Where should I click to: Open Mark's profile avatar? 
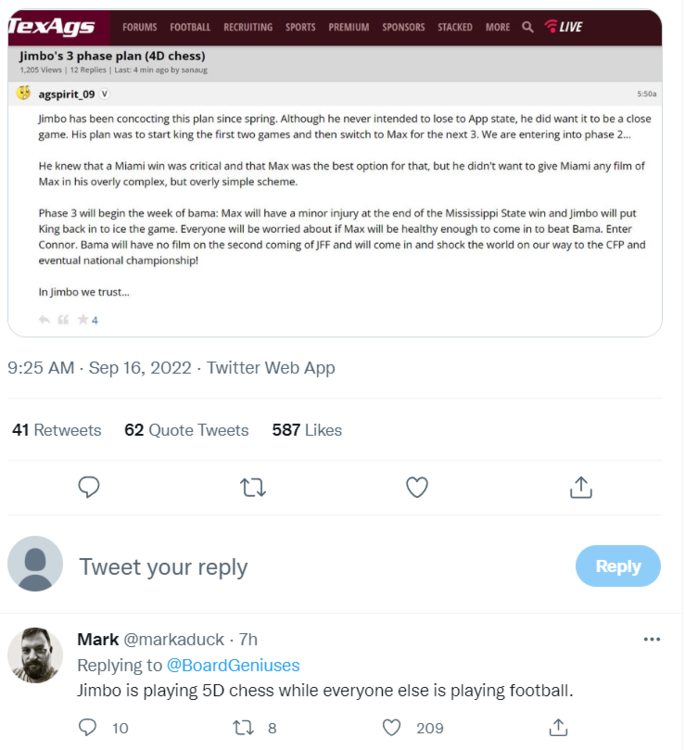[x=36, y=655]
